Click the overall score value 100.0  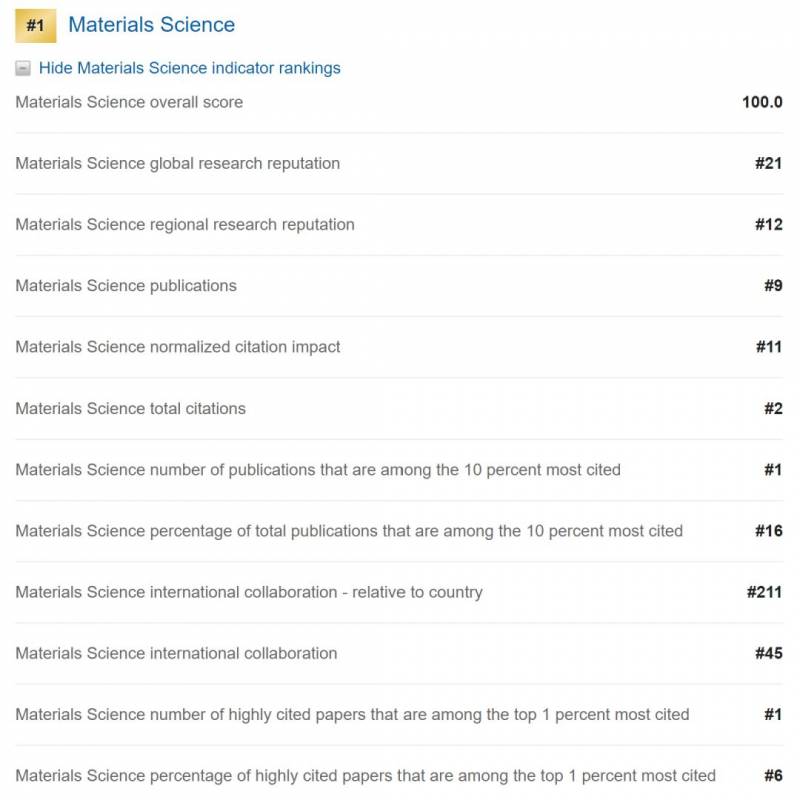click(x=762, y=102)
